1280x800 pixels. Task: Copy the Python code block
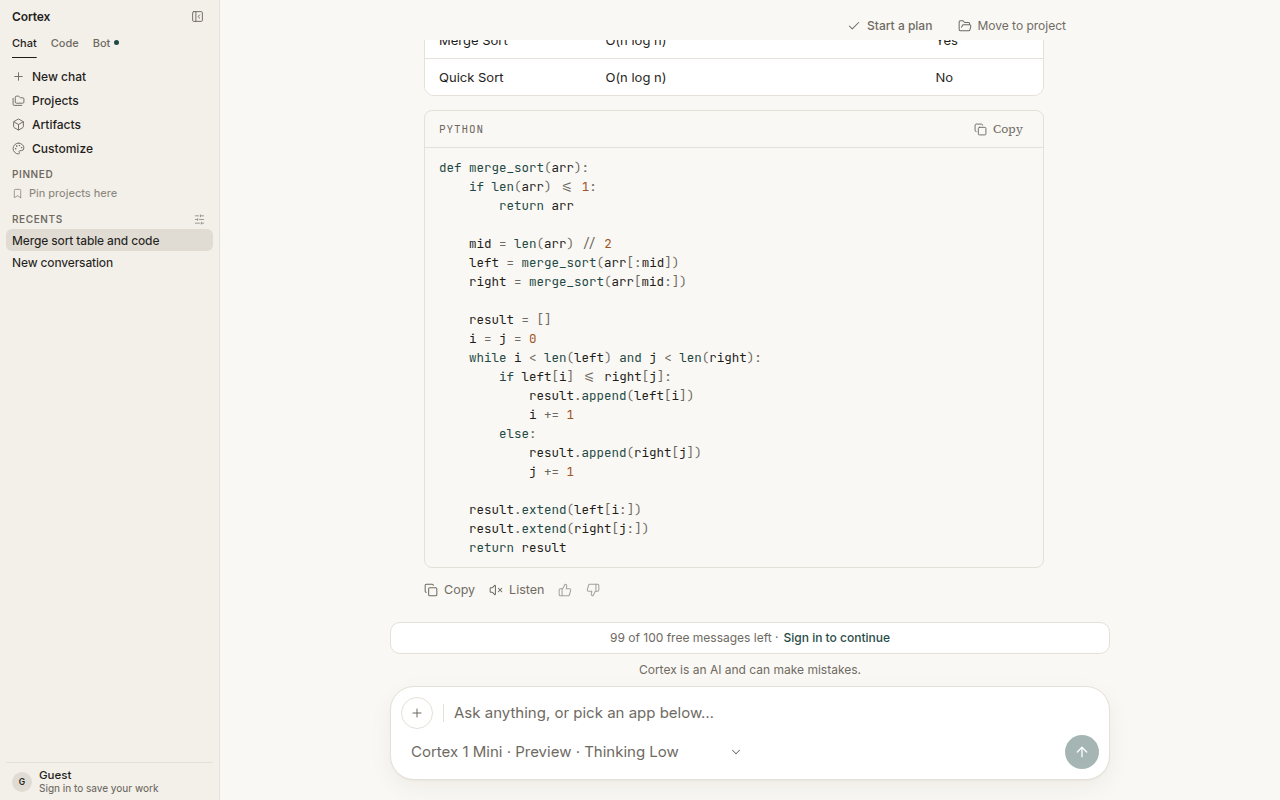[998, 129]
